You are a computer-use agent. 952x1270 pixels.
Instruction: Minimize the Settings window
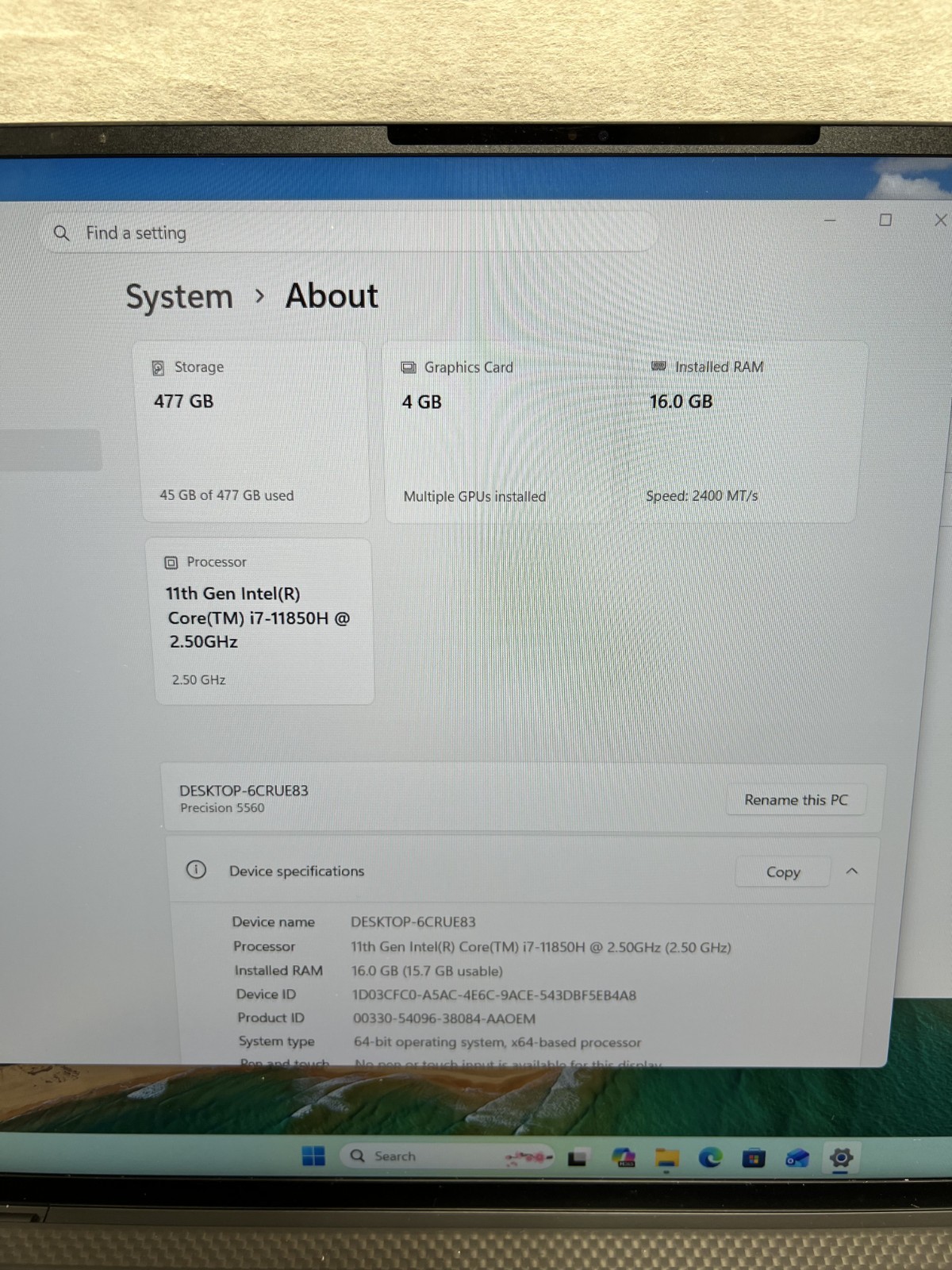pos(830,220)
